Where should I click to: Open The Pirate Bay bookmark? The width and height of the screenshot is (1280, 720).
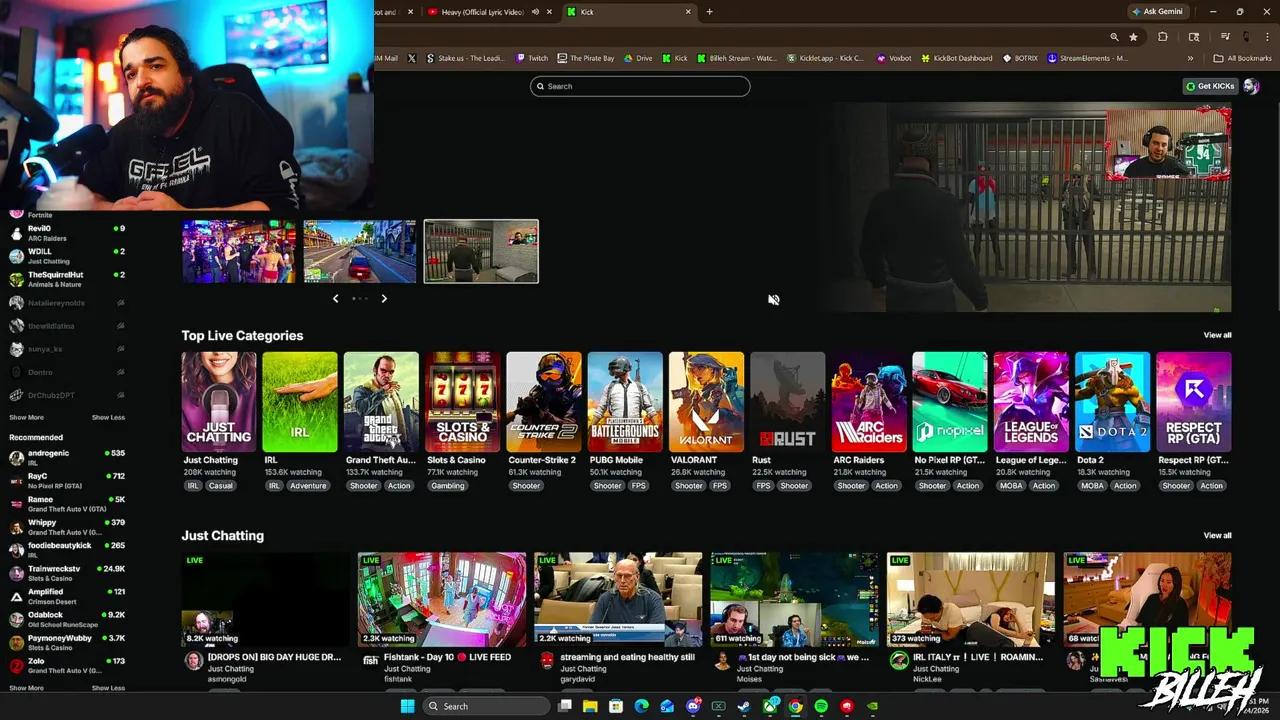pyautogui.click(x=586, y=58)
